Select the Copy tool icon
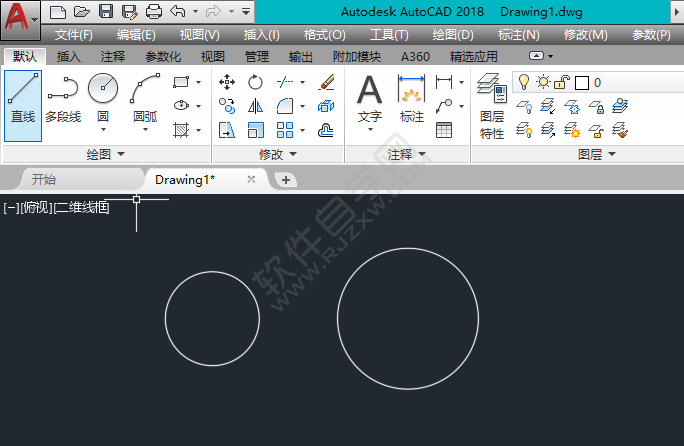Image resolution: width=684 pixels, height=446 pixels. point(227,106)
